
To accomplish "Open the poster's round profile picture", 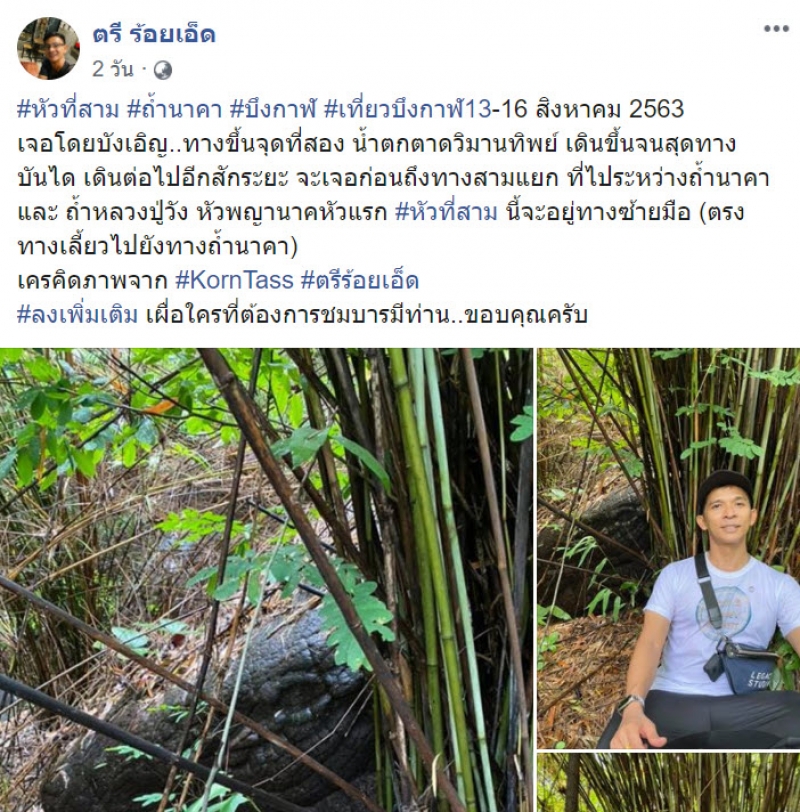I will 48,48.
